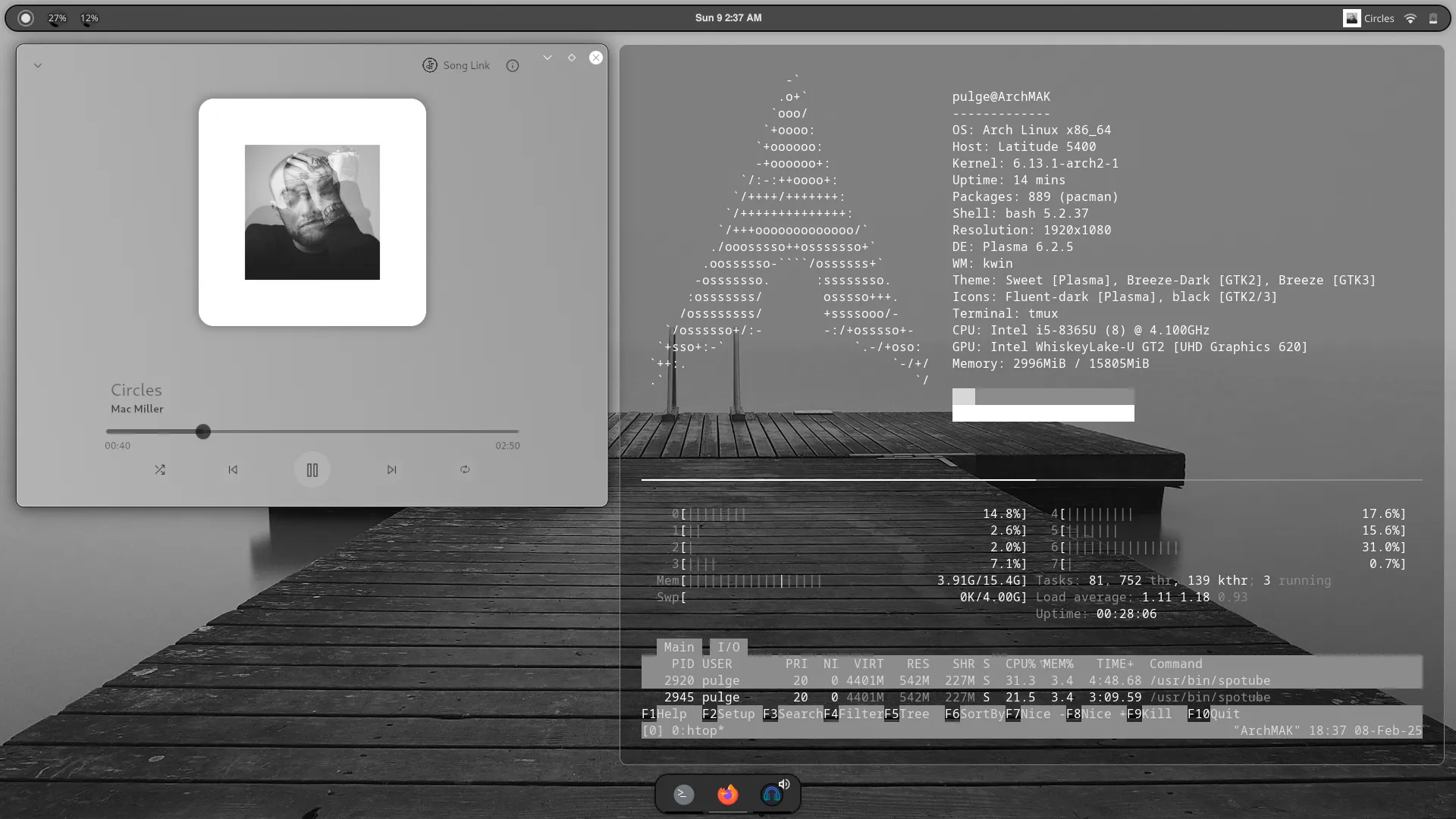Mute audio via the speaker badge on dock
The width and height of the screenshot is (1456, 819).
[x=785, y=786]
